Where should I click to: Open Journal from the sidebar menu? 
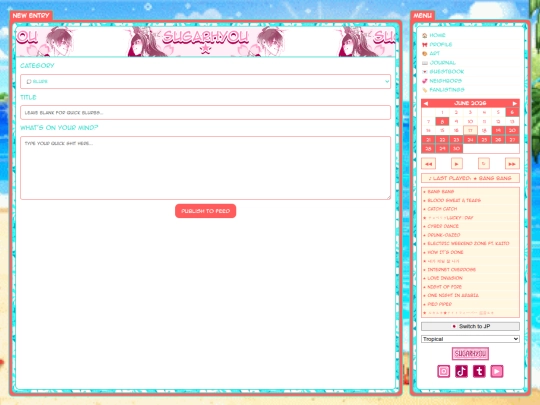click(443, 63)
